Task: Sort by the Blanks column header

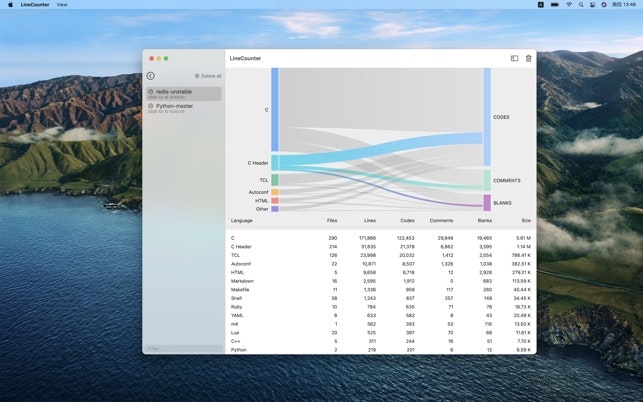Action: click(484, 220)
